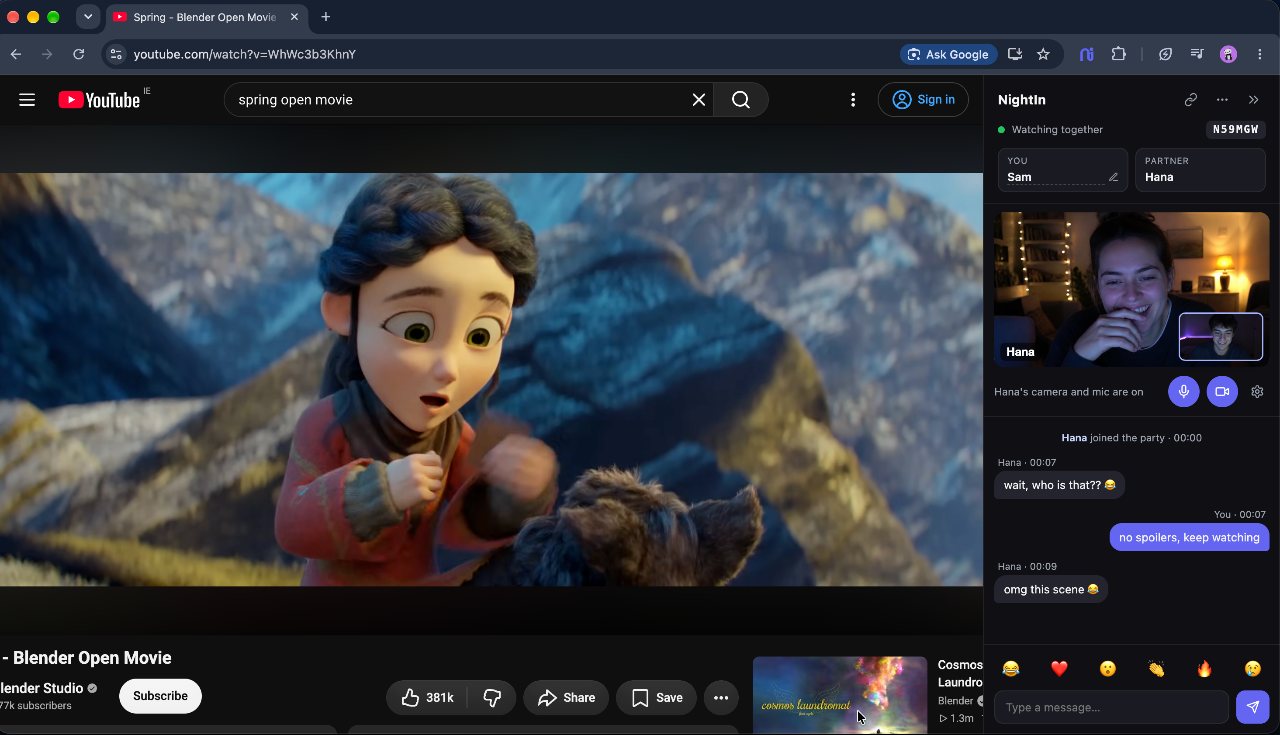Subscribe to the Blender Studio channel
The image size is (1280, 735).
coord(160,696)
